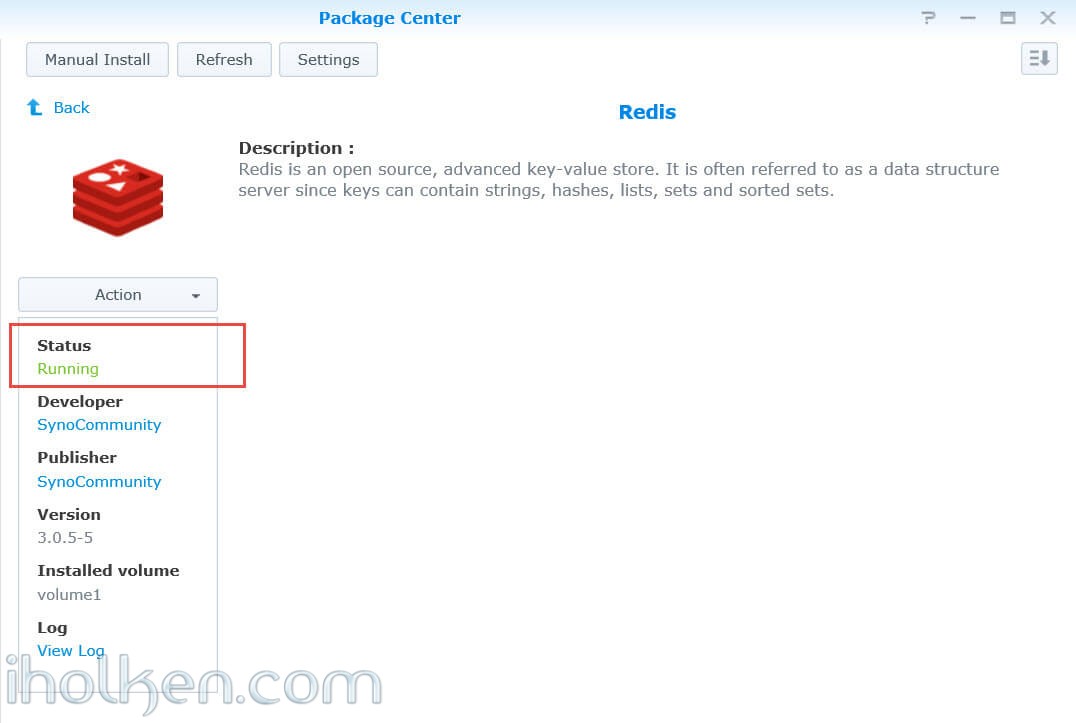Open the View Log link
This screenshot has height=723, width=1076.
click(71, 650)
